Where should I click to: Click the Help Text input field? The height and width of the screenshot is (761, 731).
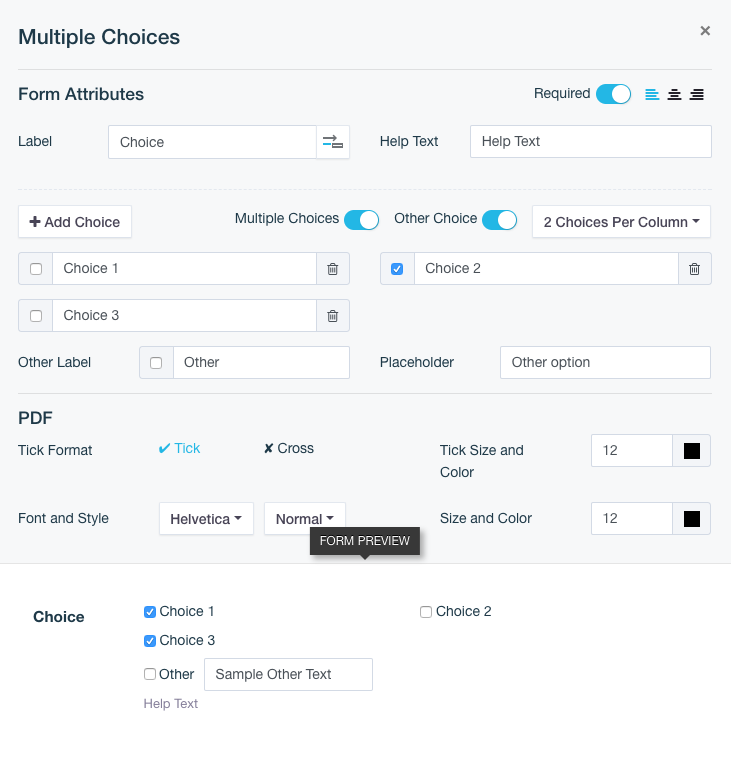click(590, 142)
